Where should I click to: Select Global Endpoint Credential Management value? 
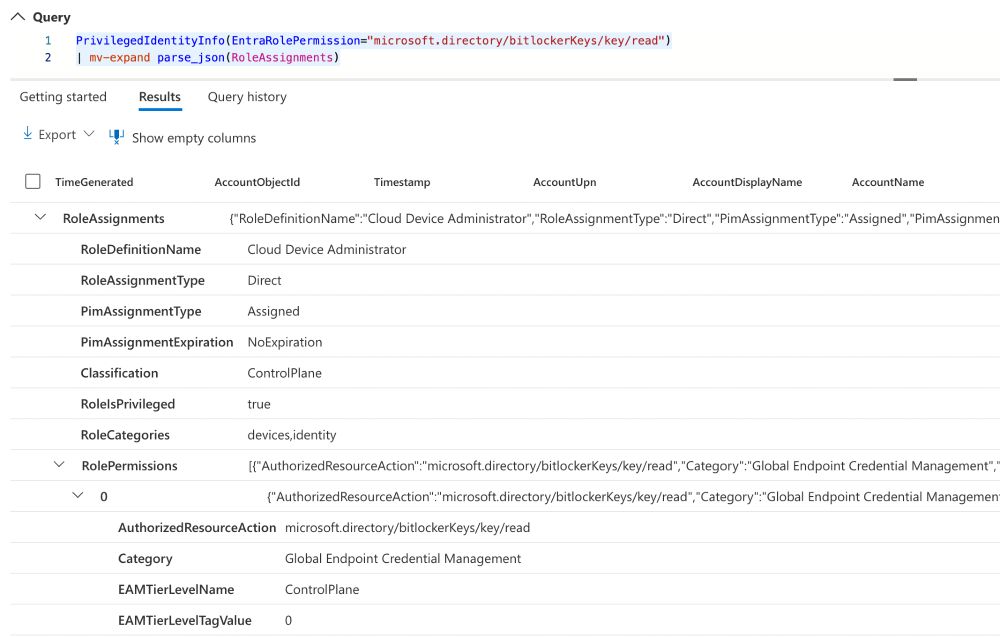pyautogui.click(x=402, y=559)
